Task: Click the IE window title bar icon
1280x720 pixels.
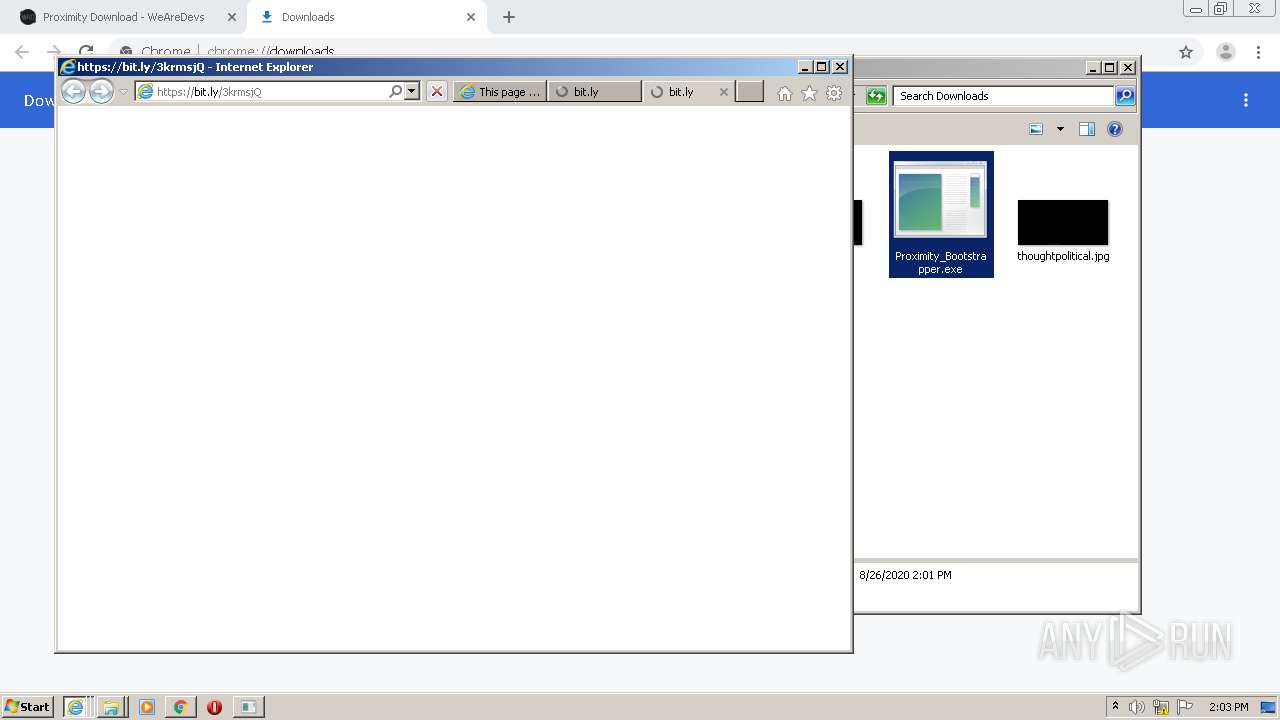Action: point(68,67)
